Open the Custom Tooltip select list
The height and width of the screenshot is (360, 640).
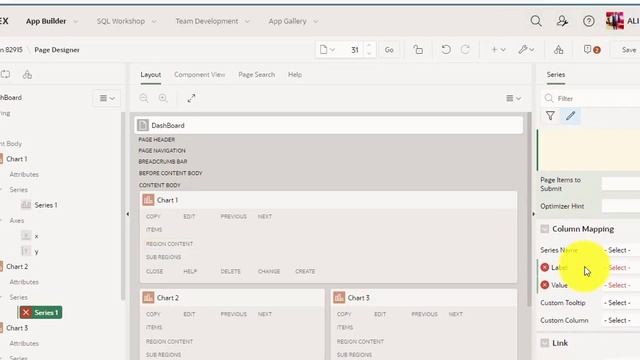621,302
